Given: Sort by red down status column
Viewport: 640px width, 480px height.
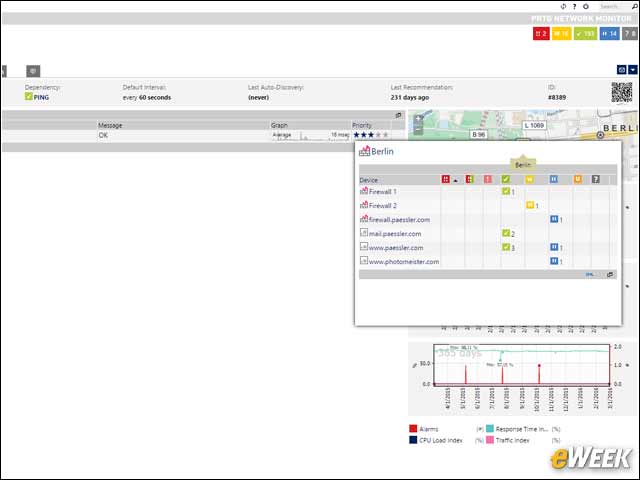Looking at the screenshot, I should [445, 179].
